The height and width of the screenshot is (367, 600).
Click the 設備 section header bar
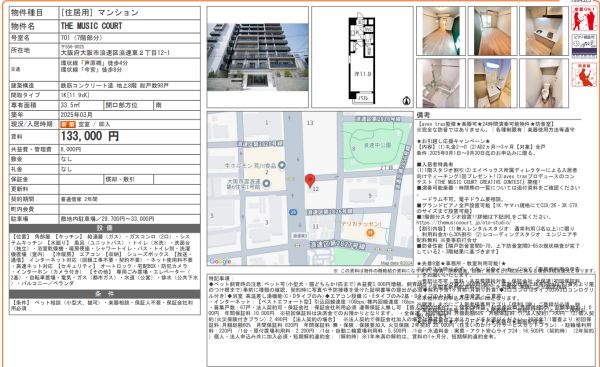coord(104,228)
